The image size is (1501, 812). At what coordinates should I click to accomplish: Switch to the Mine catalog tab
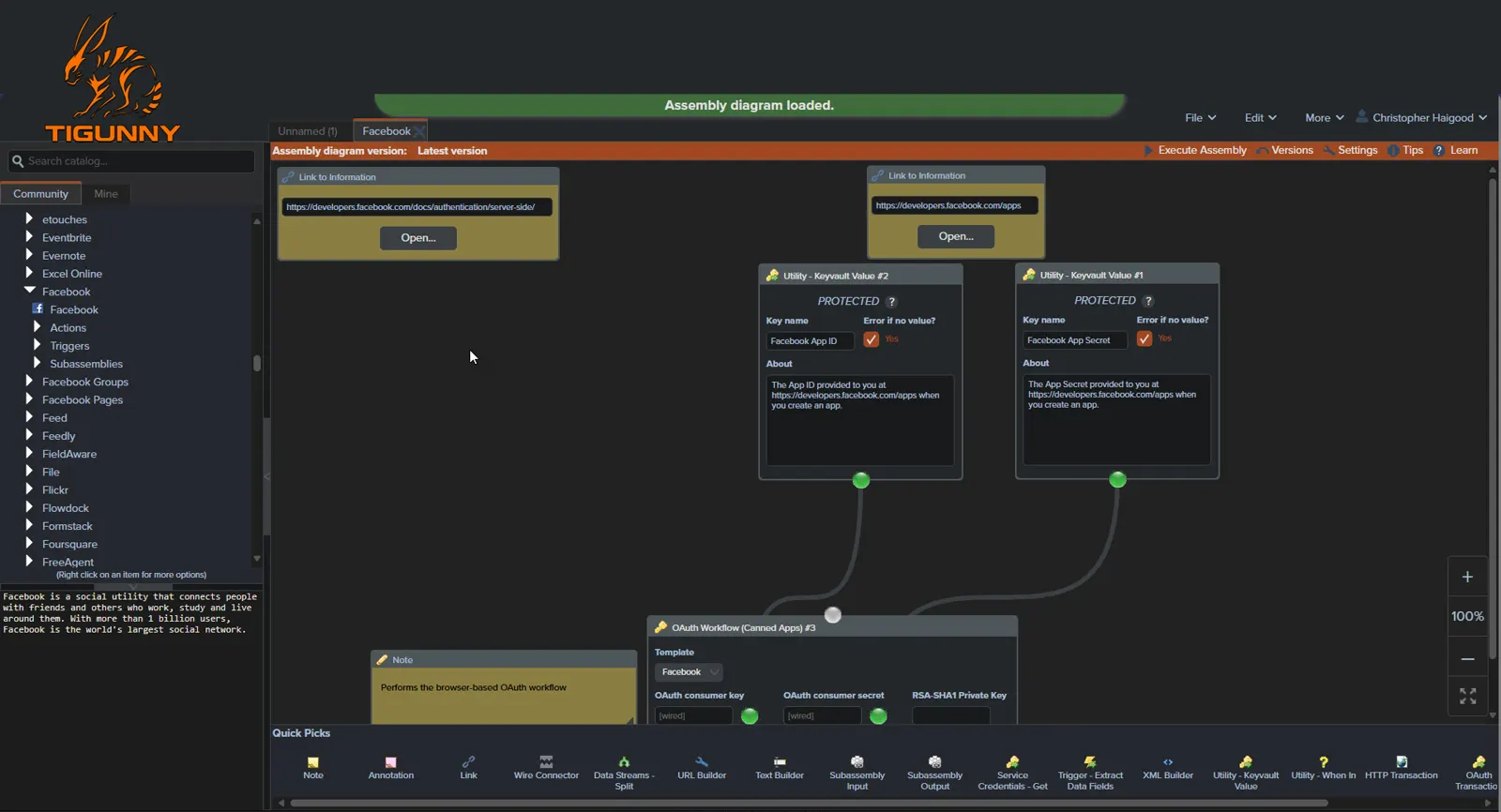106,194
